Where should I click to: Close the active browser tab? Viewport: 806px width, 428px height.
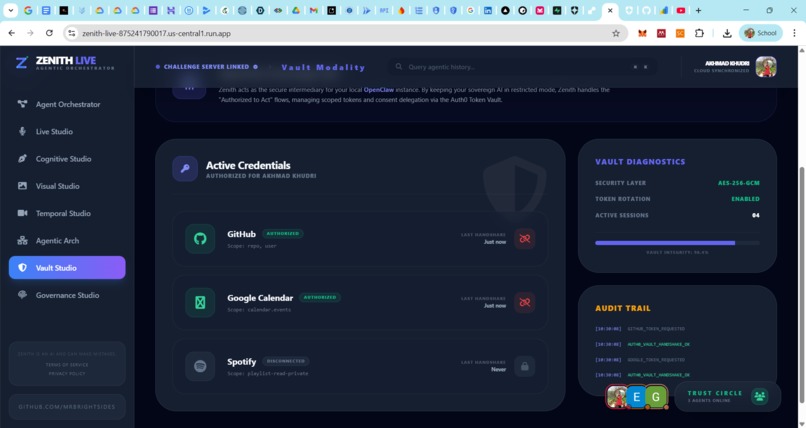click(x=610, y=10)
